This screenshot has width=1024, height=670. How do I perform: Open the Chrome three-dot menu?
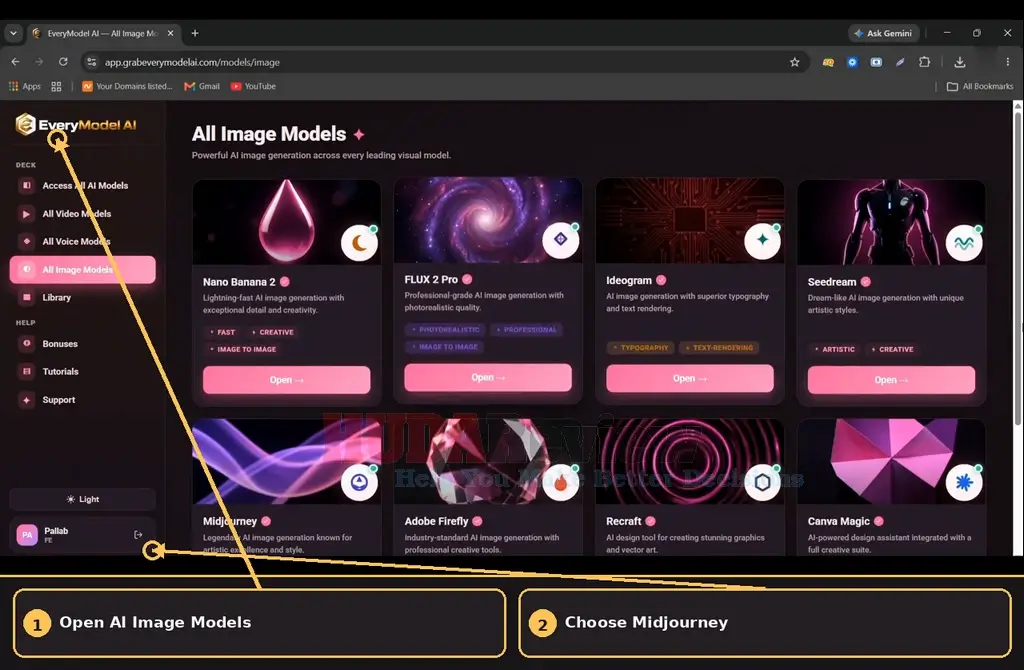click(1008, 62)
